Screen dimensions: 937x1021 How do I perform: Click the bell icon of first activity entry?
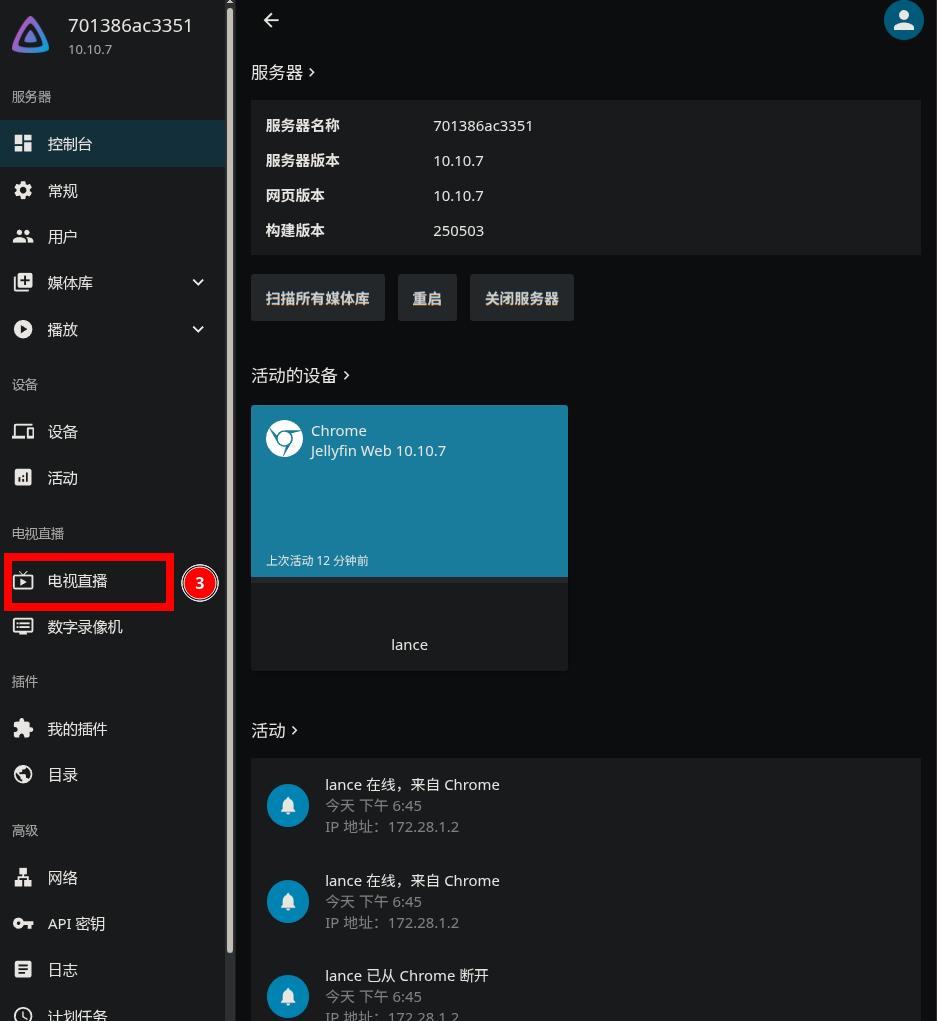tap(288, 805)
